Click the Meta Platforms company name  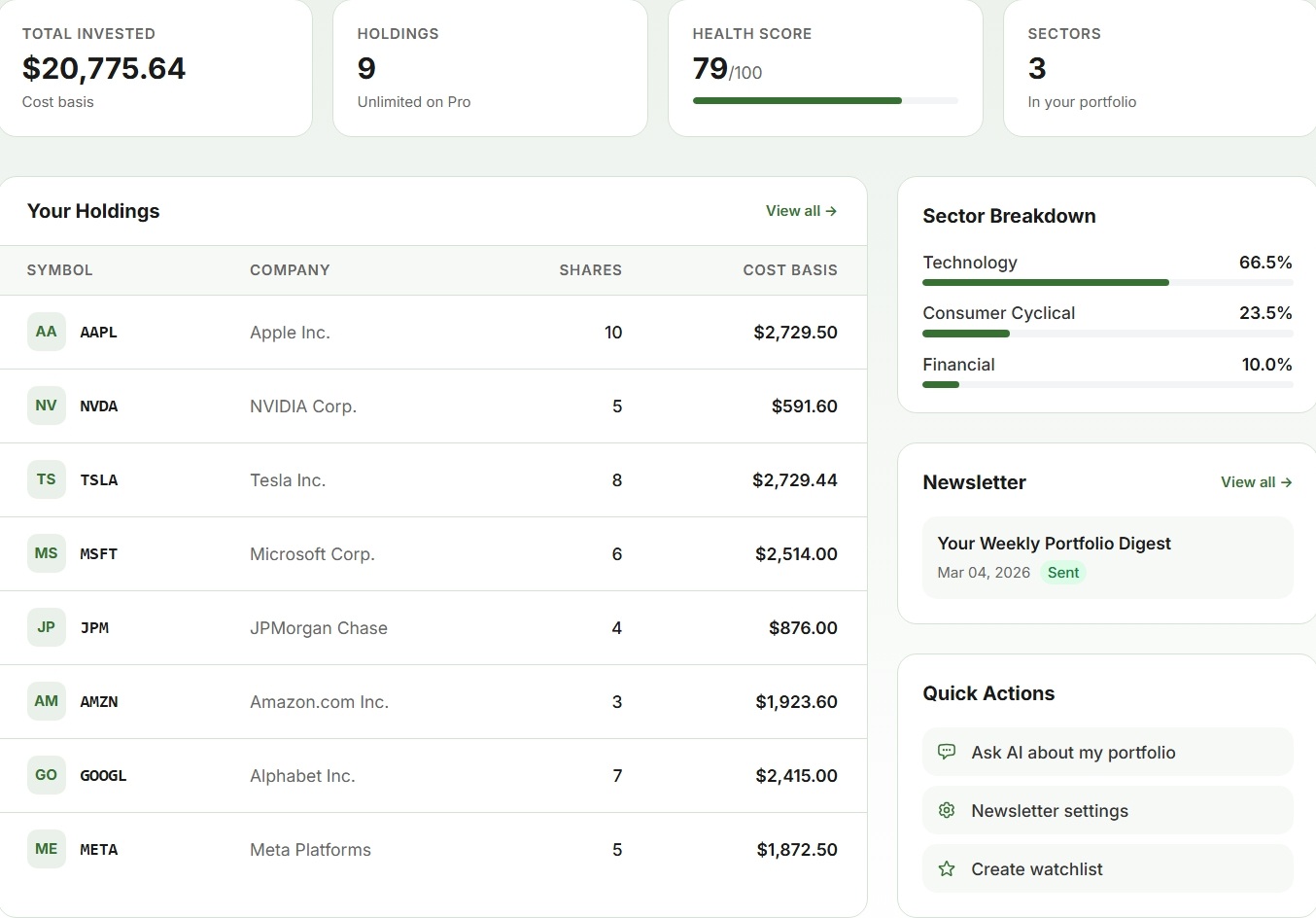tap(310, 850)
